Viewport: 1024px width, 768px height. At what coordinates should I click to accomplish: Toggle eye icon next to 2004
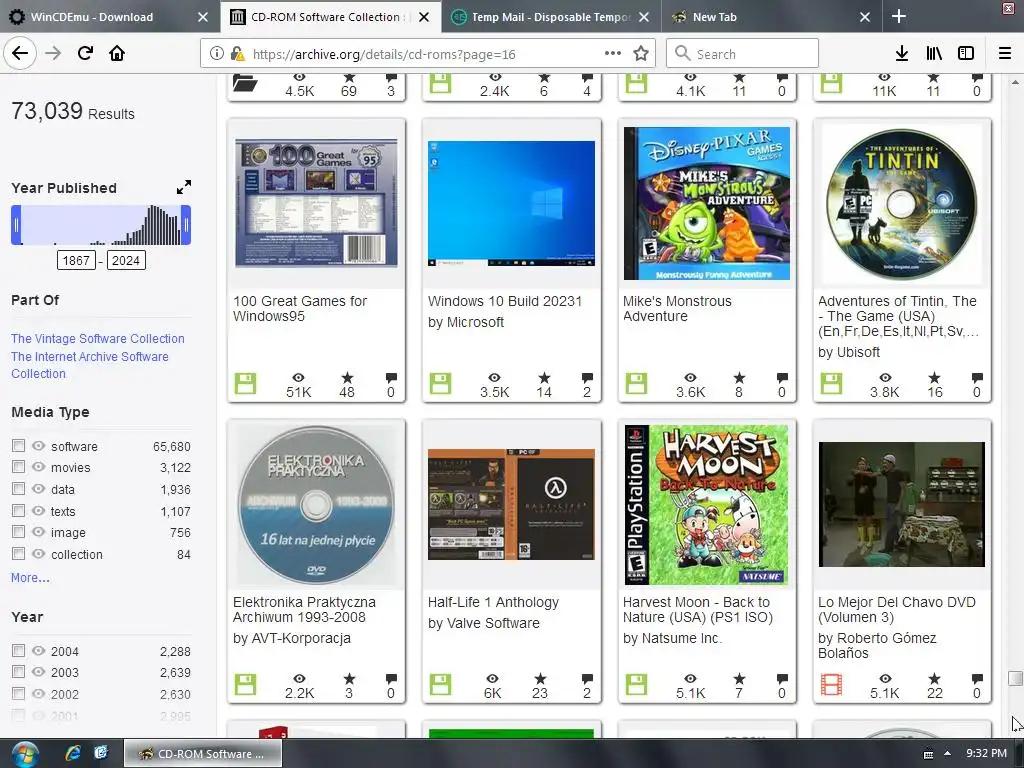[39, 650]
